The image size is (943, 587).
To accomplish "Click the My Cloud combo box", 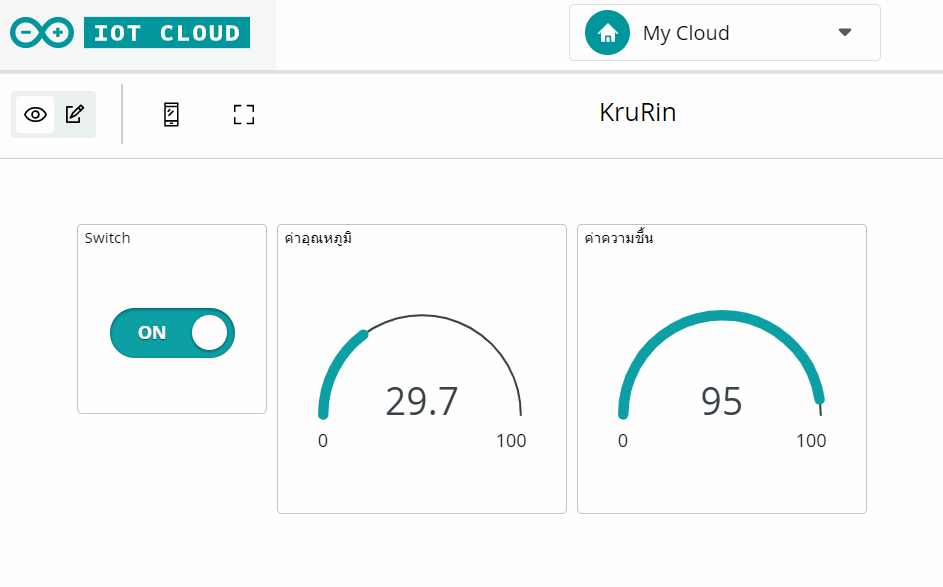I will pos(724,32).
